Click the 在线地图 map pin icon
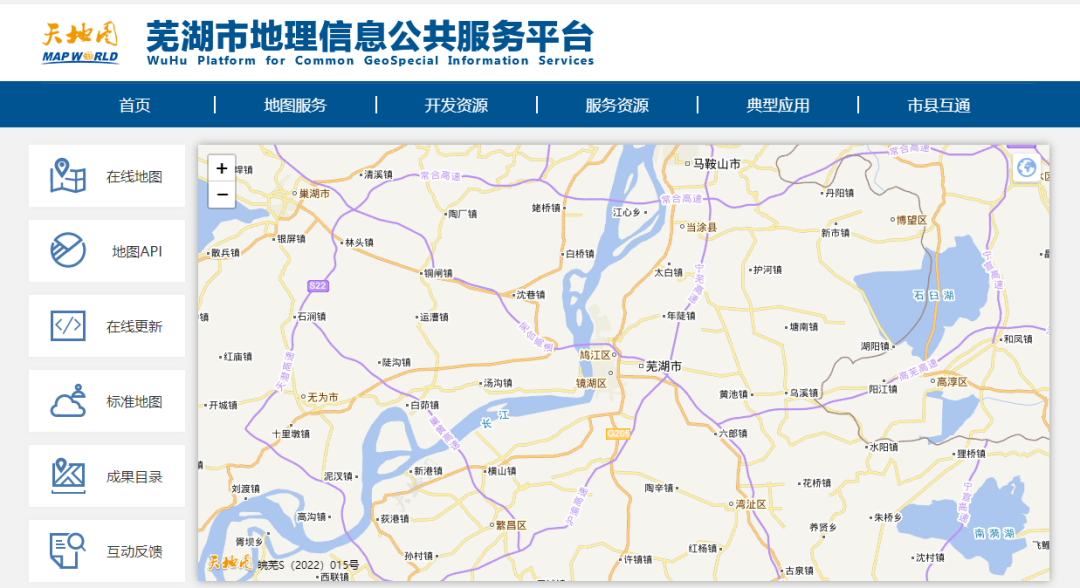 coord(68,177)
